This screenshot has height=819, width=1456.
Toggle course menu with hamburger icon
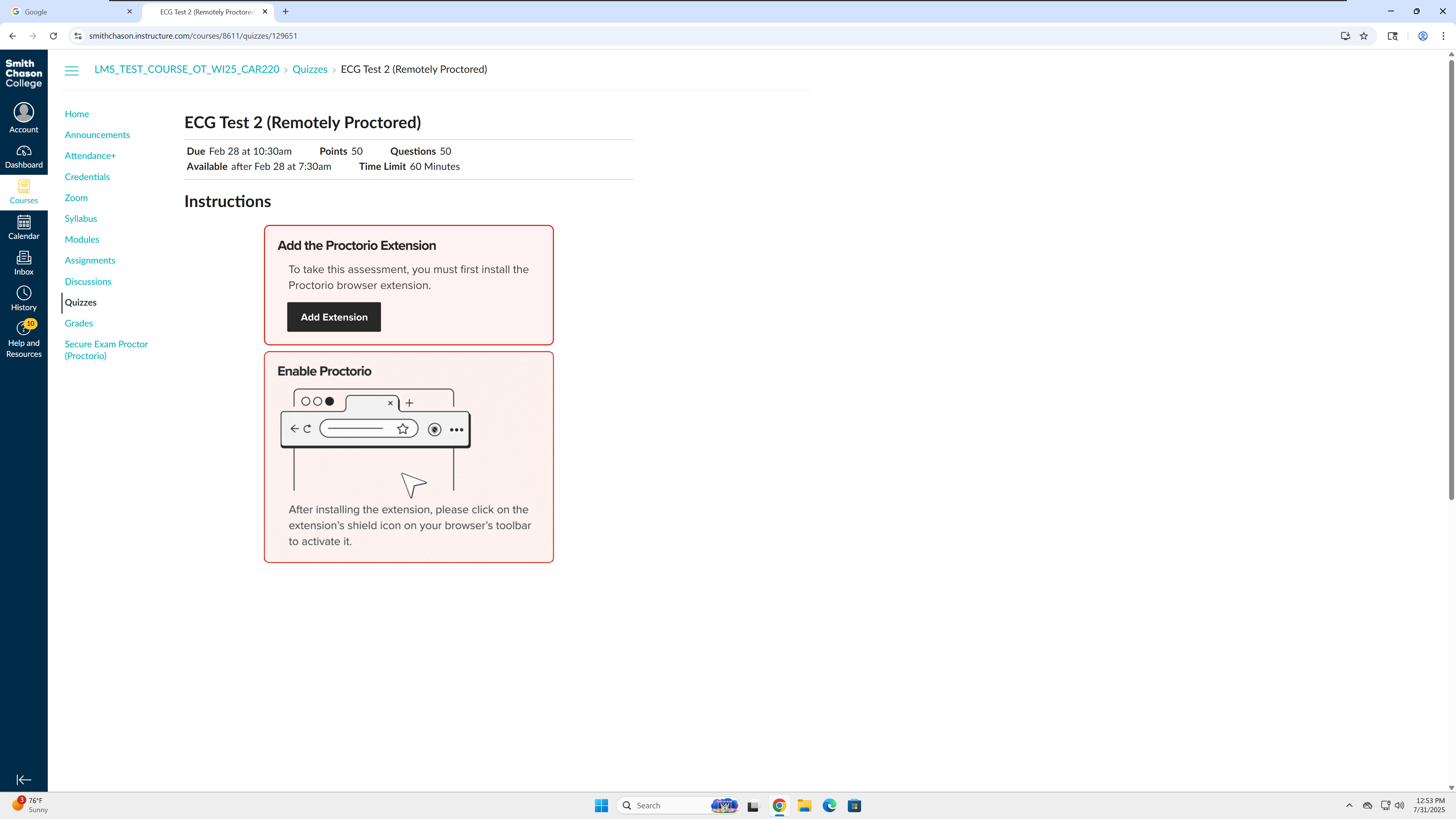[x=72, y=71]
